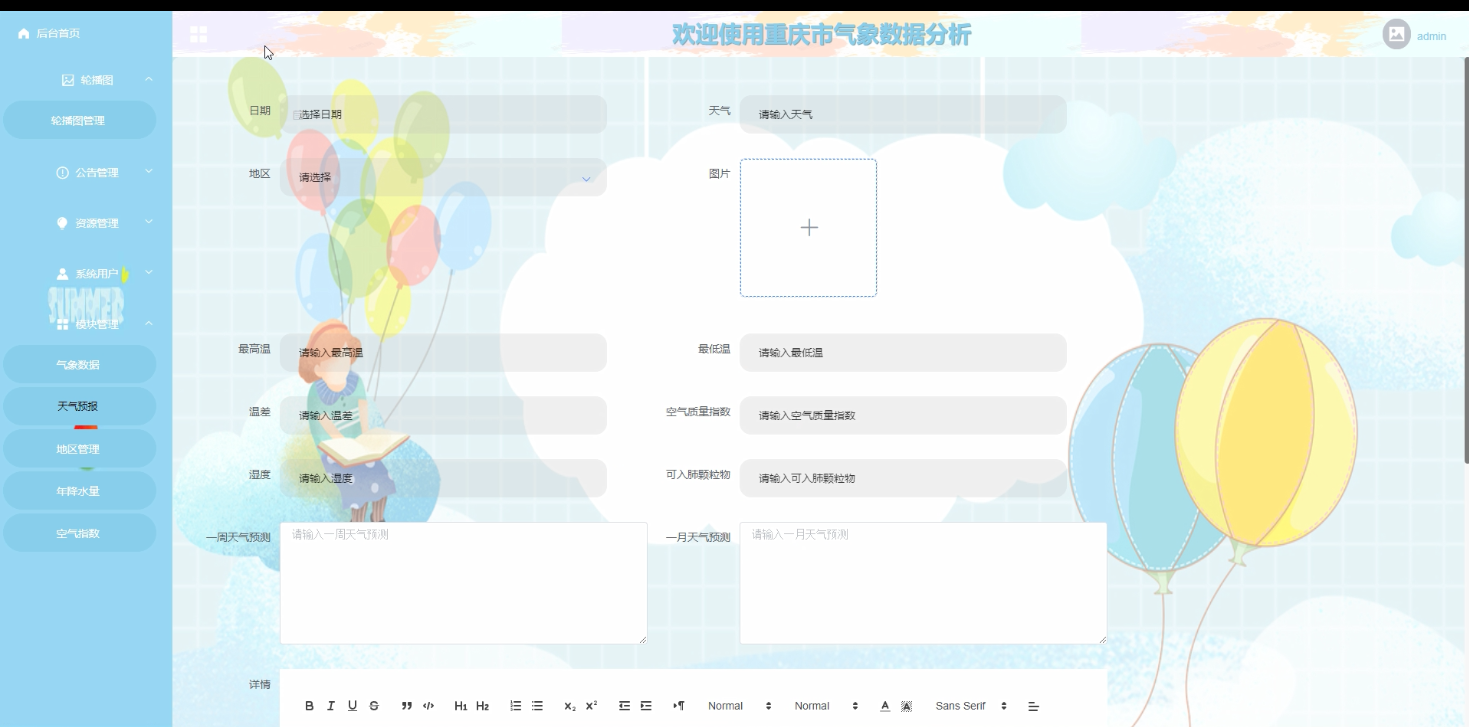Image resolution: width=1469 pixels, height=727 pixels.
Task: Open text alignment options
Action: pos(1034,706)
